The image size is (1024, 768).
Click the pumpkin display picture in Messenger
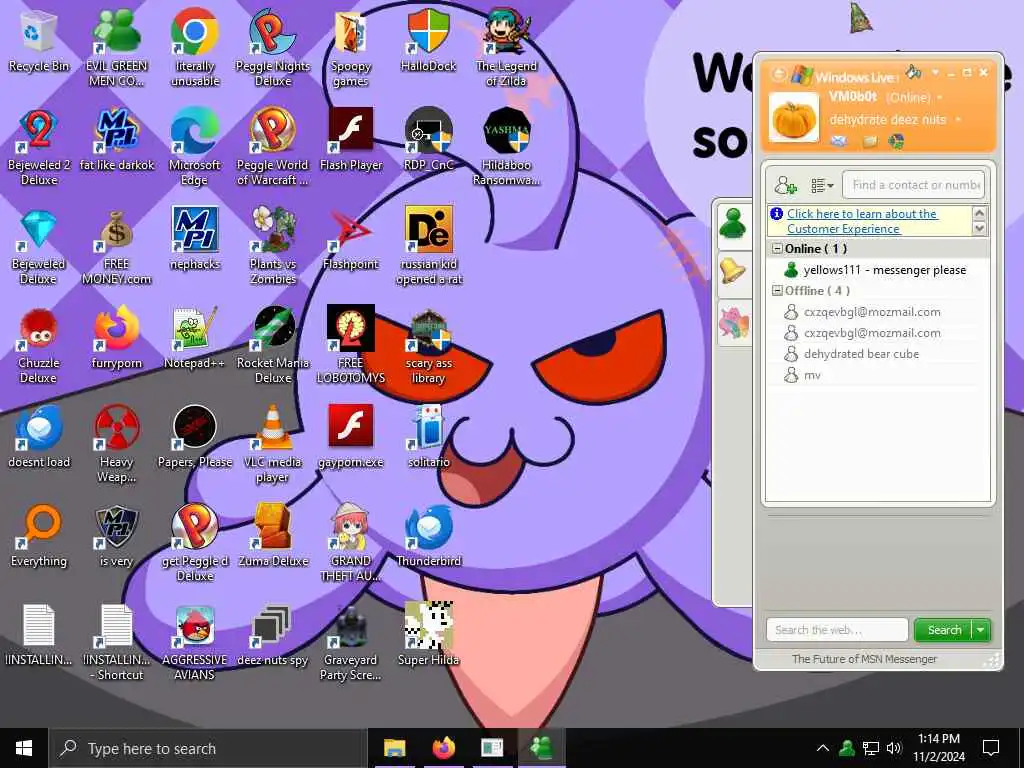point(793,118)
